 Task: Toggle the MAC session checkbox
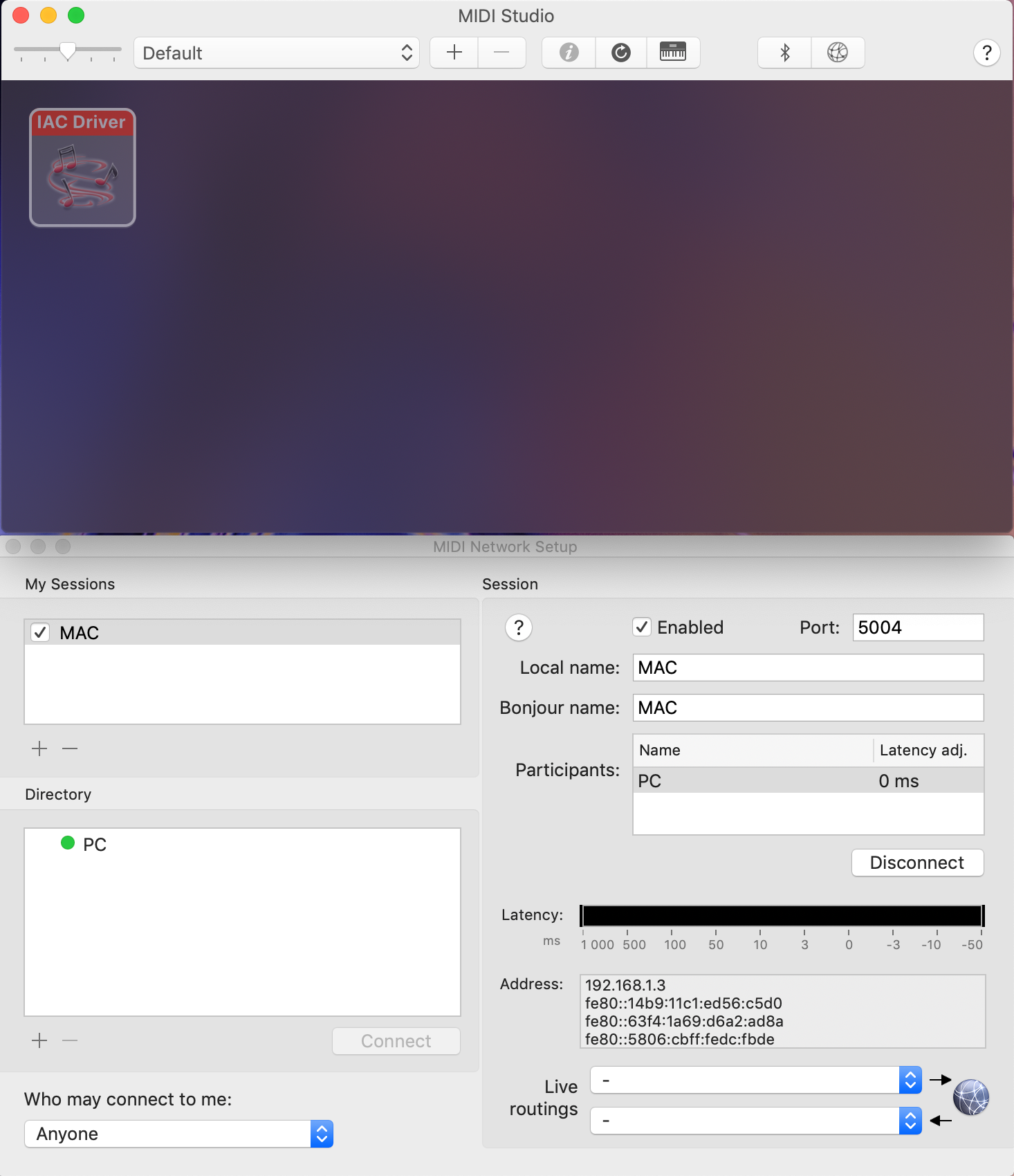pyautogui.click(x=41, y=633)
